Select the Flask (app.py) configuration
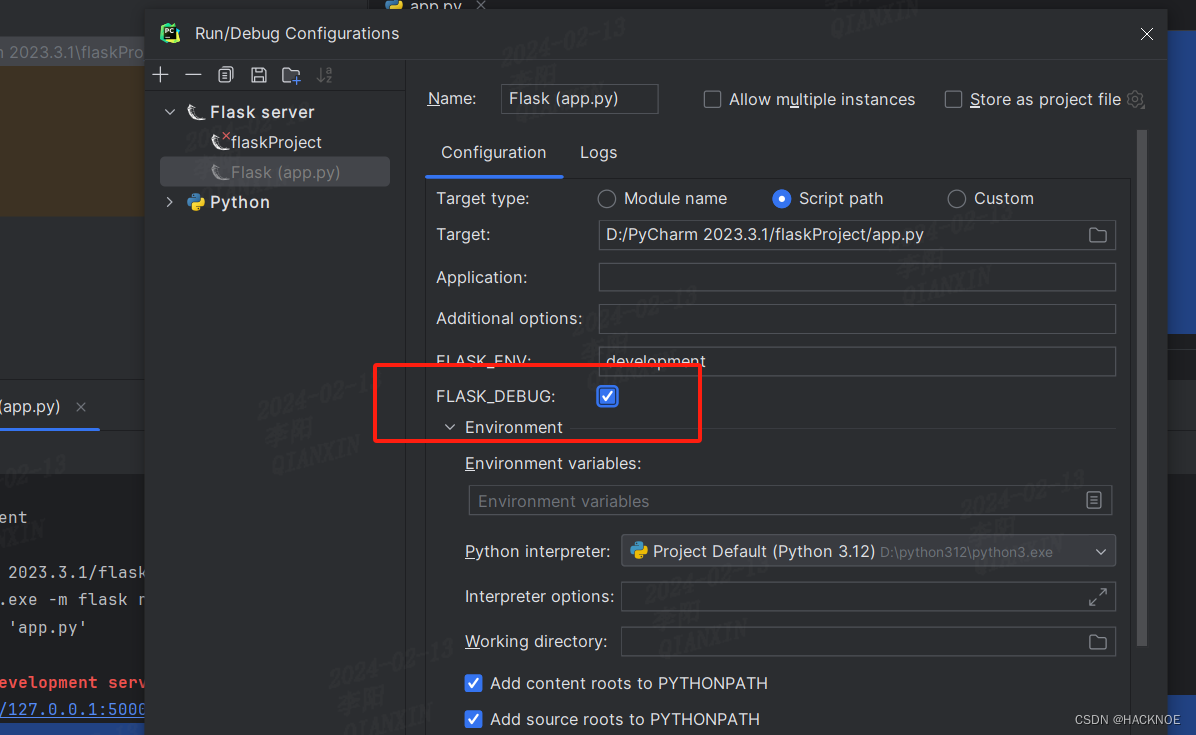Viewport: 1196px width, 735px height. point(275,172)
